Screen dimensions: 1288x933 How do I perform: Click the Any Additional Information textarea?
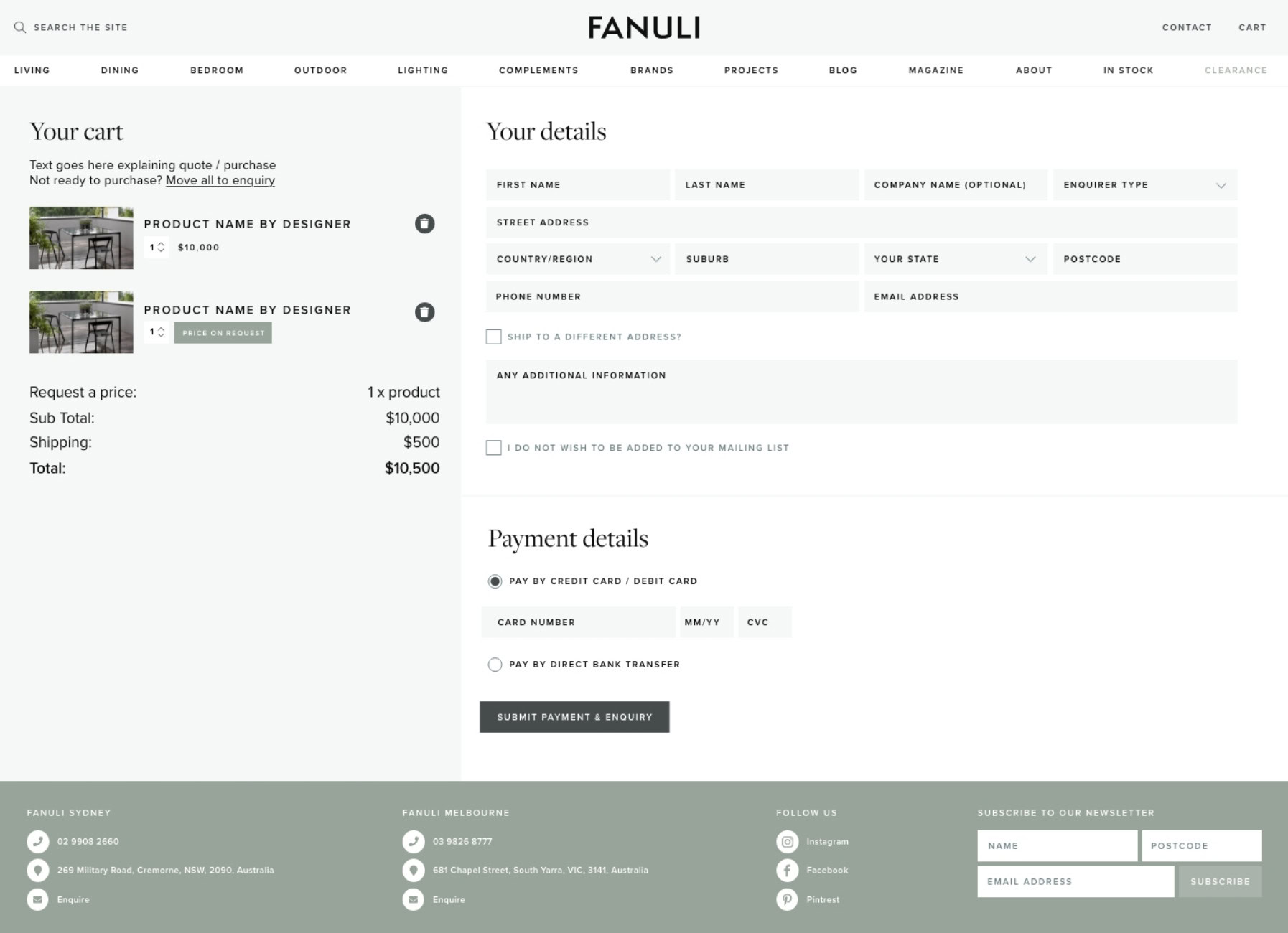click(x=862, y=392)
